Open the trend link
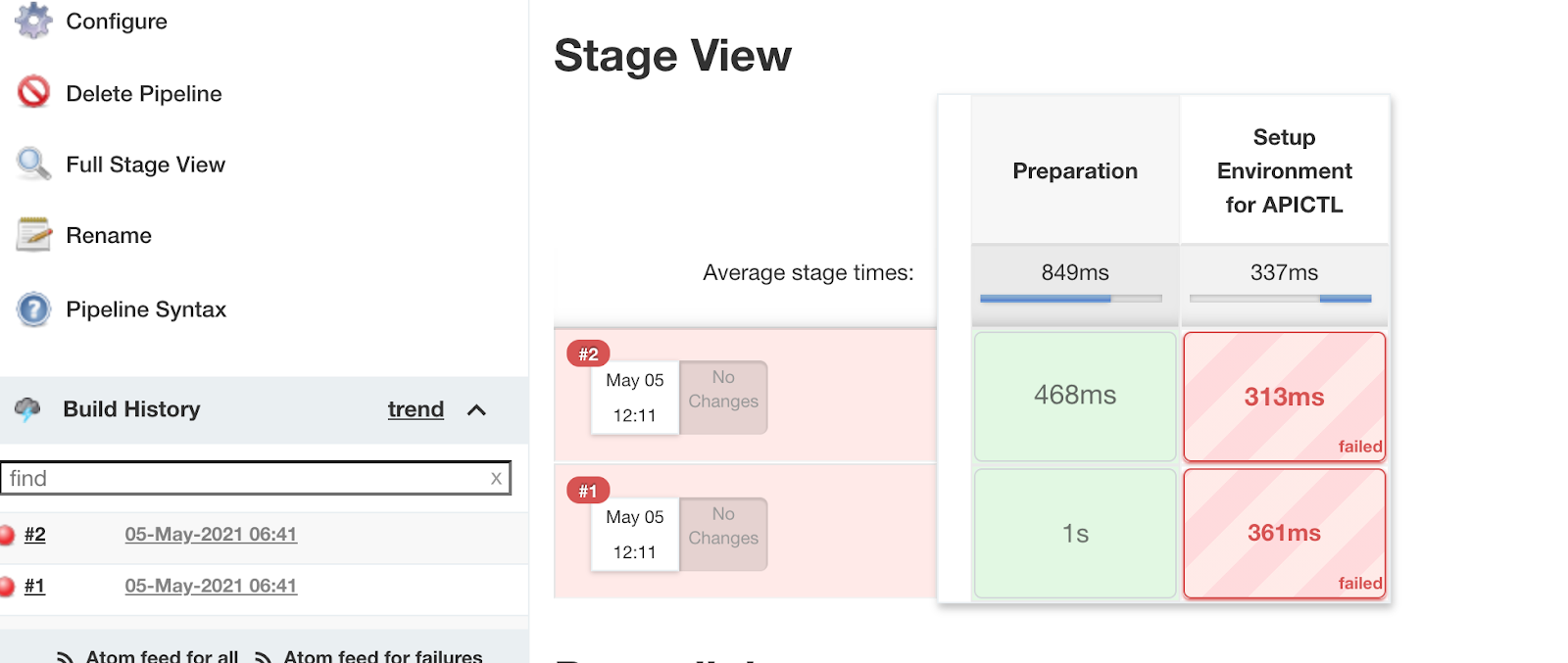 pos(416,409)
